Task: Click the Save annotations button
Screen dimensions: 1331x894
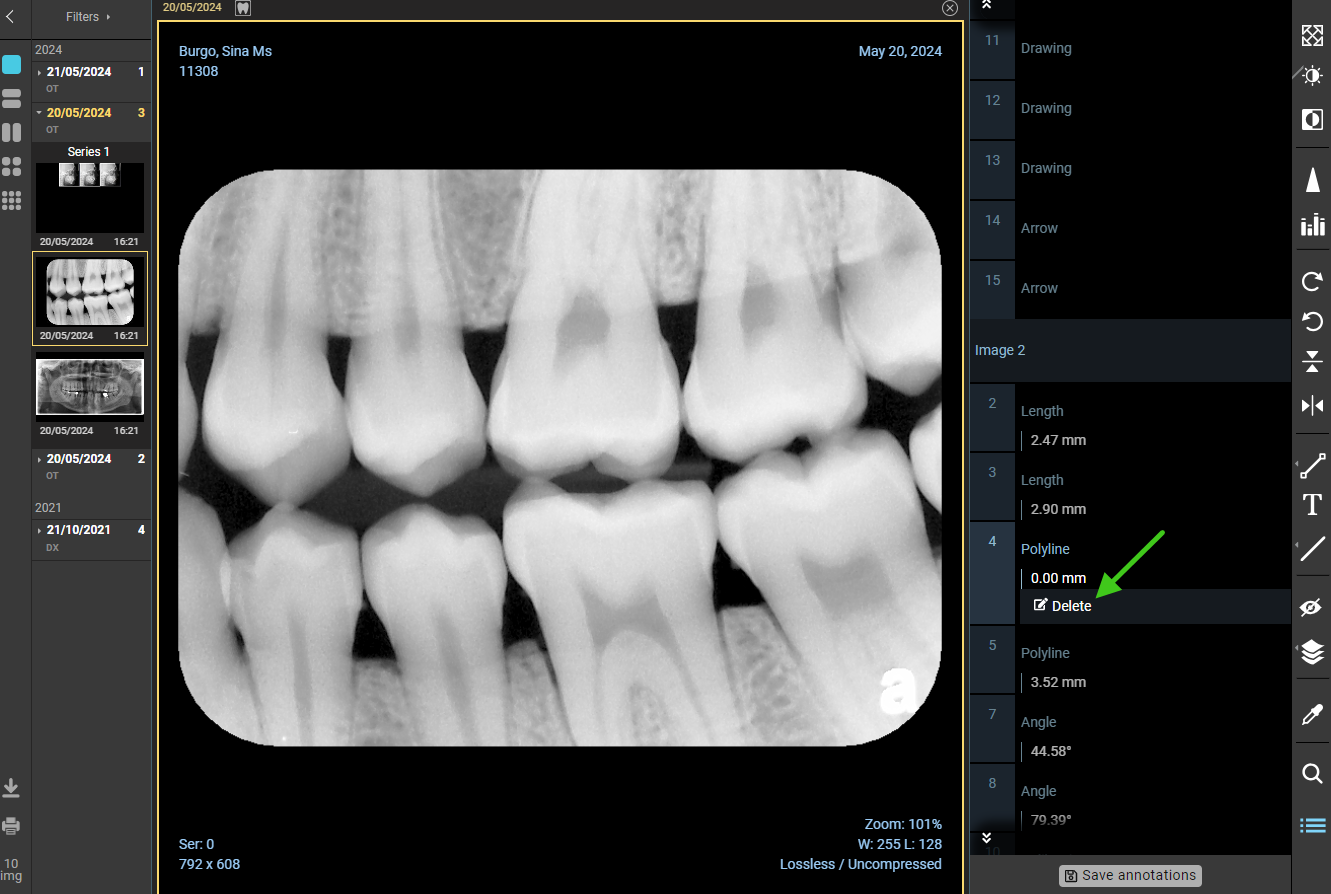Action: (1130, 876)
